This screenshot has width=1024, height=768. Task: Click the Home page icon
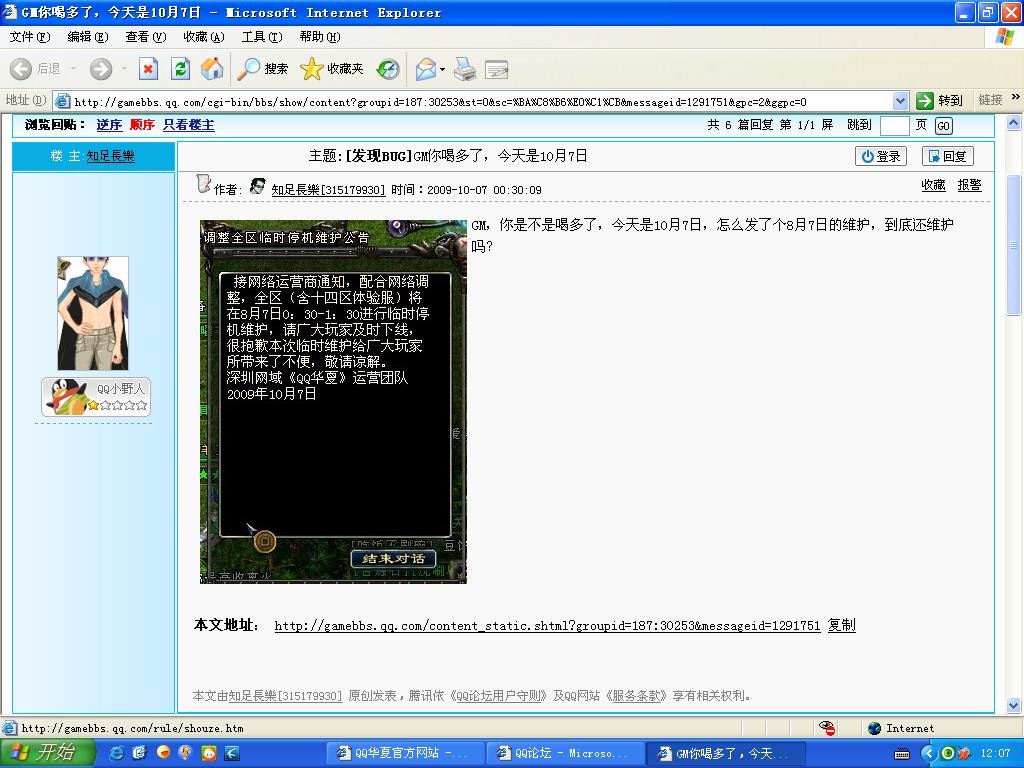pyautogui.click(x=212, y=69)
